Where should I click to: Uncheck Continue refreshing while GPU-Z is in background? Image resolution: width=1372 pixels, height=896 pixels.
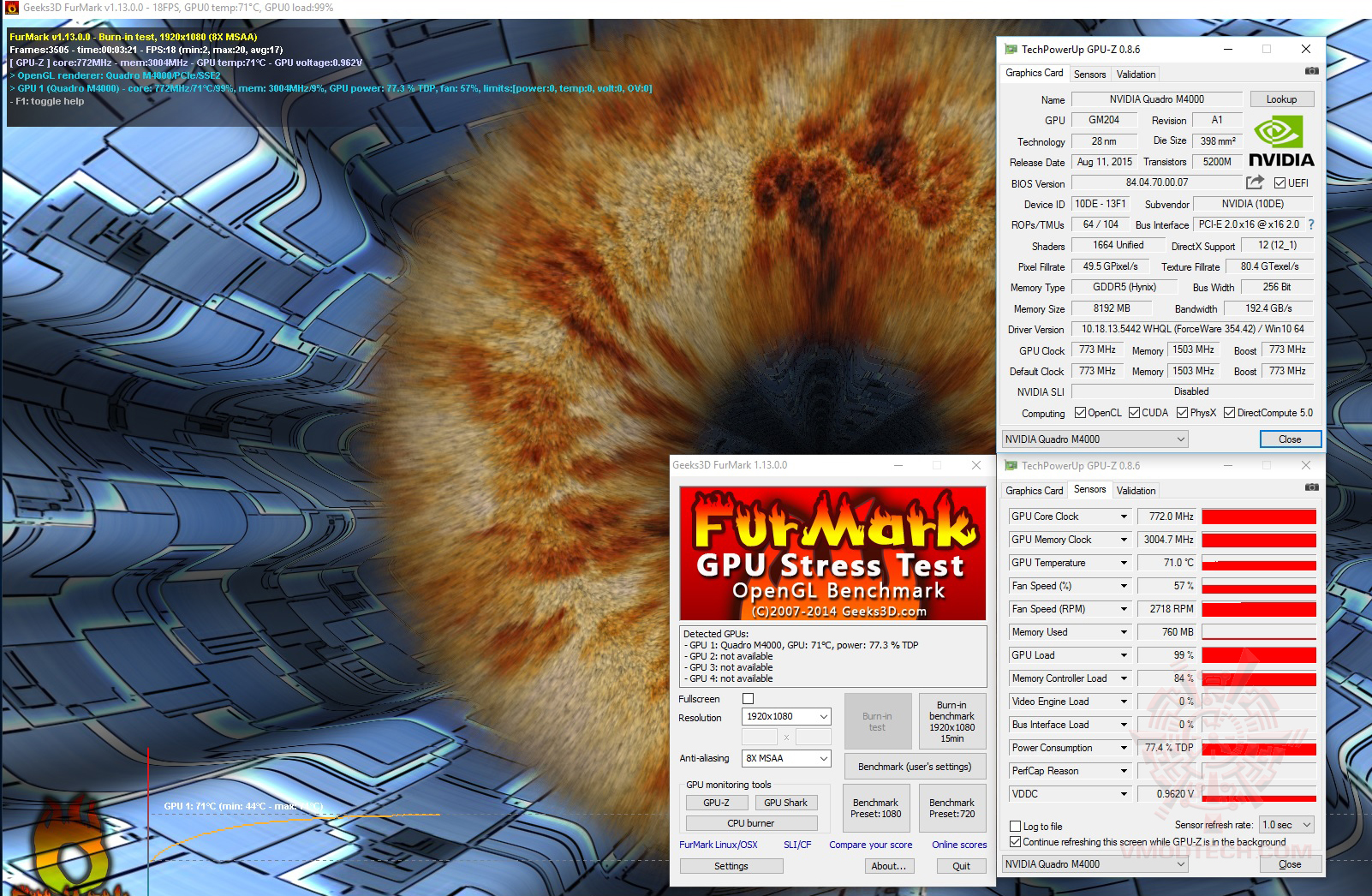[1015, 842]
